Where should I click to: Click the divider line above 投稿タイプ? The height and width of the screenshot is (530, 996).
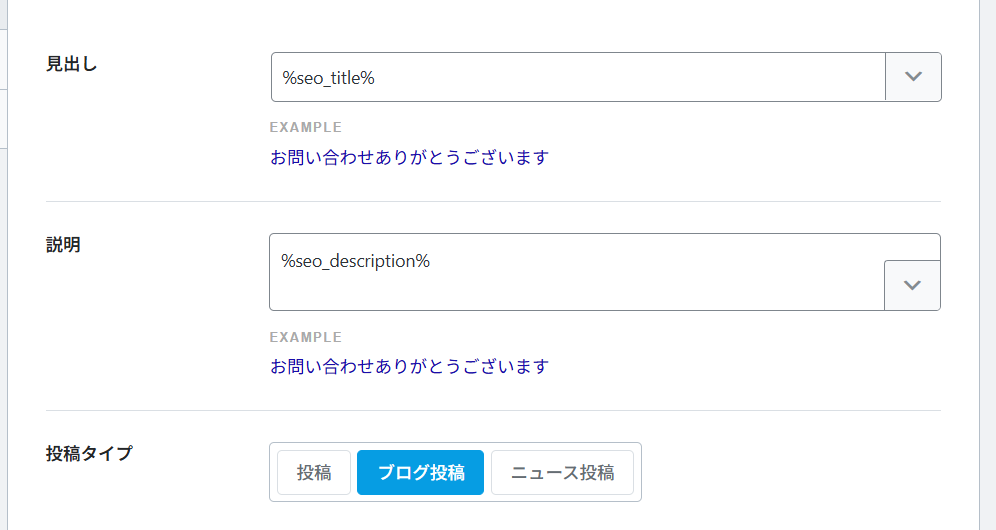pyautogui.click(x=493, y=410)
